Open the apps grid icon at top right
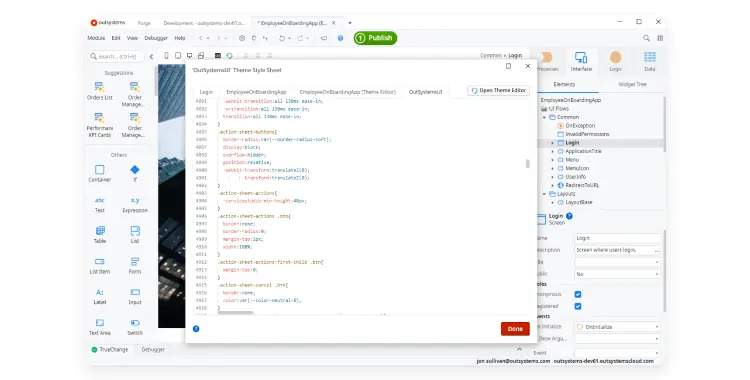750x380 pixels. (x=660, y=38)
